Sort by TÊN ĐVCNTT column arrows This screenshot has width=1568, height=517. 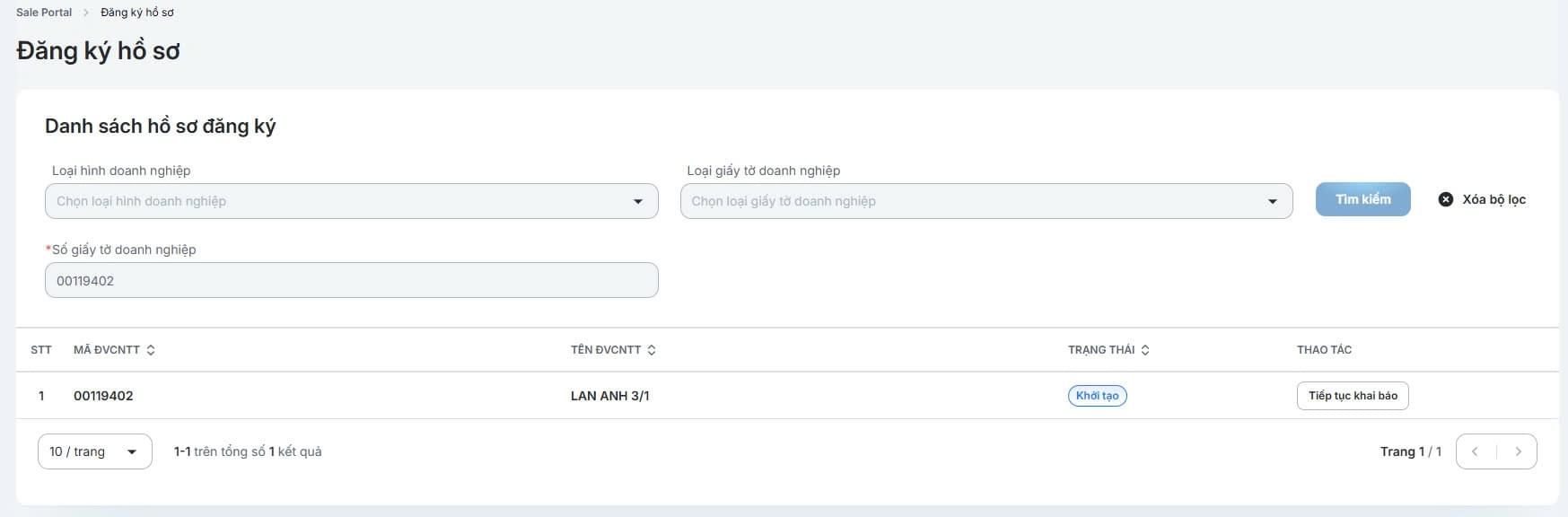point(652,350)
